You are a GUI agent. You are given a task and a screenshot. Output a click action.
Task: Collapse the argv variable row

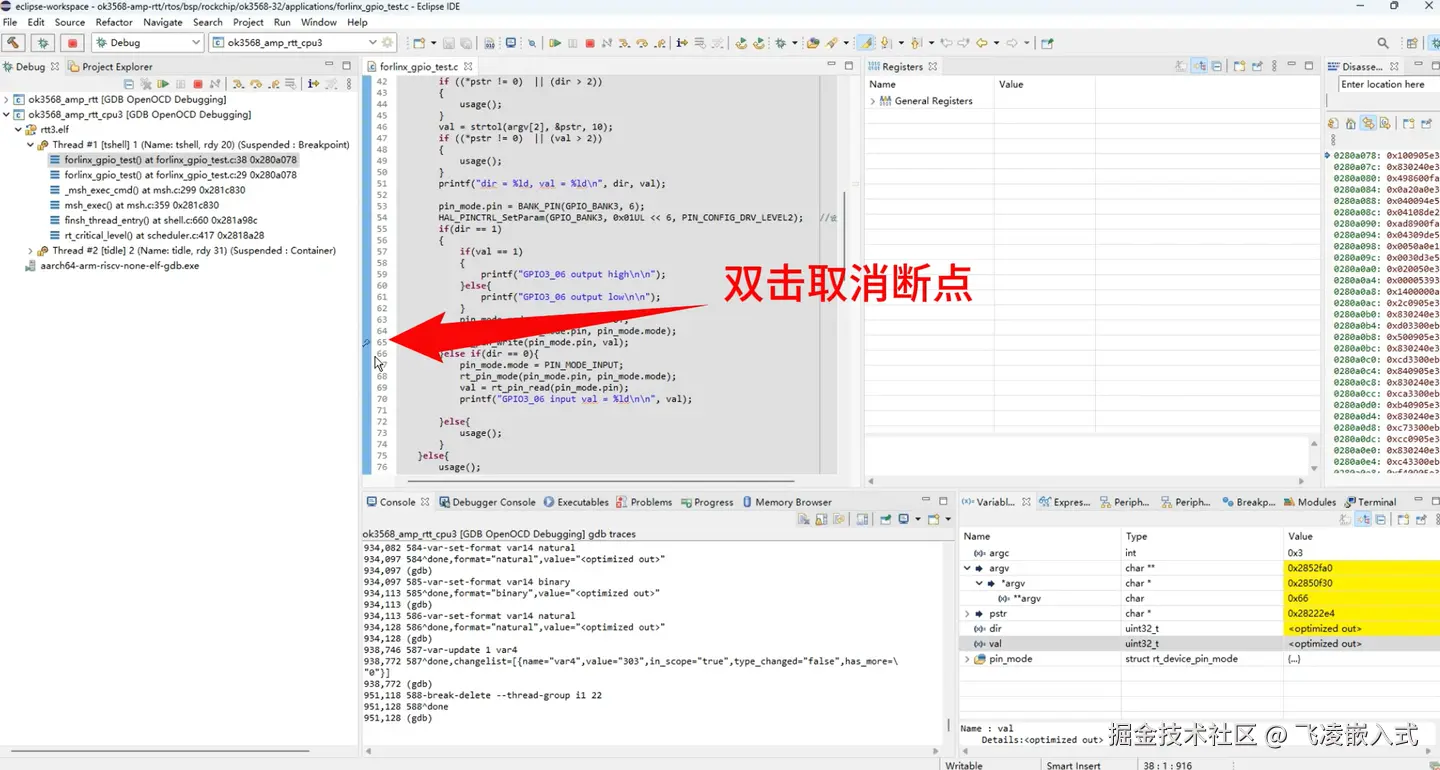click(x=967, y=568)
